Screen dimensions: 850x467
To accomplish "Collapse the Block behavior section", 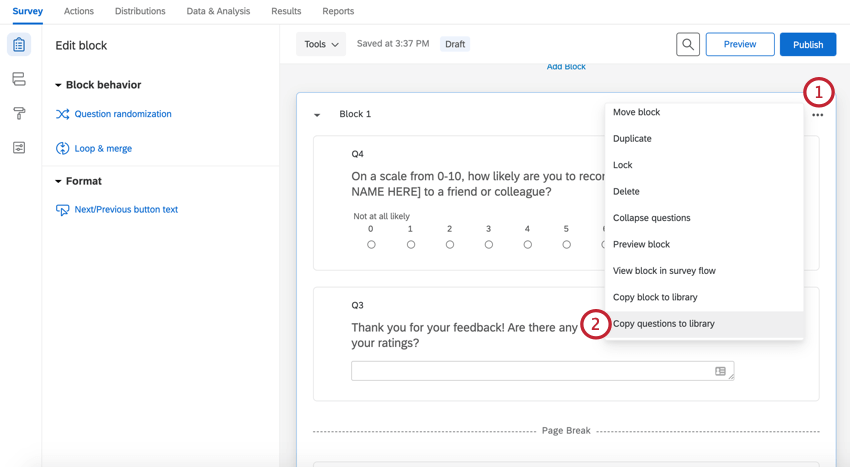I will coord(58,85).
